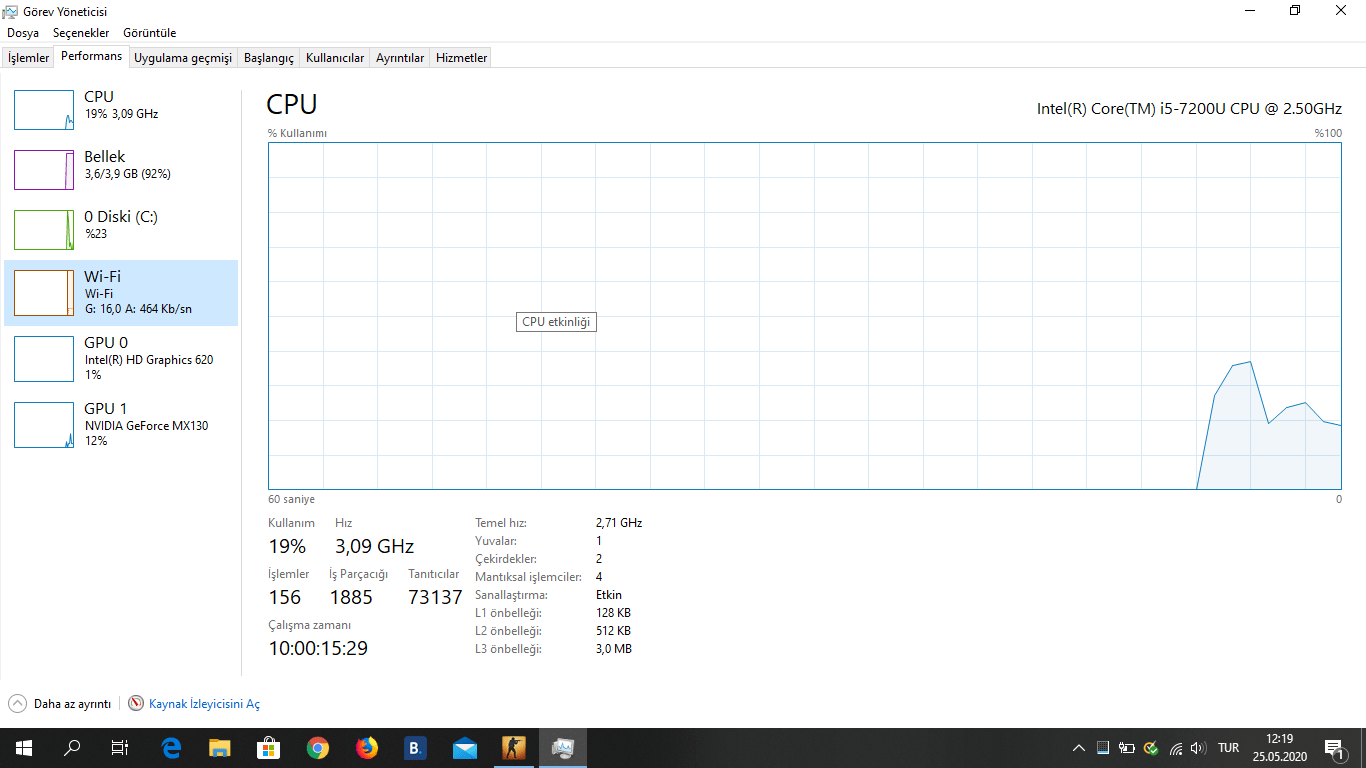Open the Windows Start menu
The height and width of the screenshot is (768, 1366).
[24, 748]
